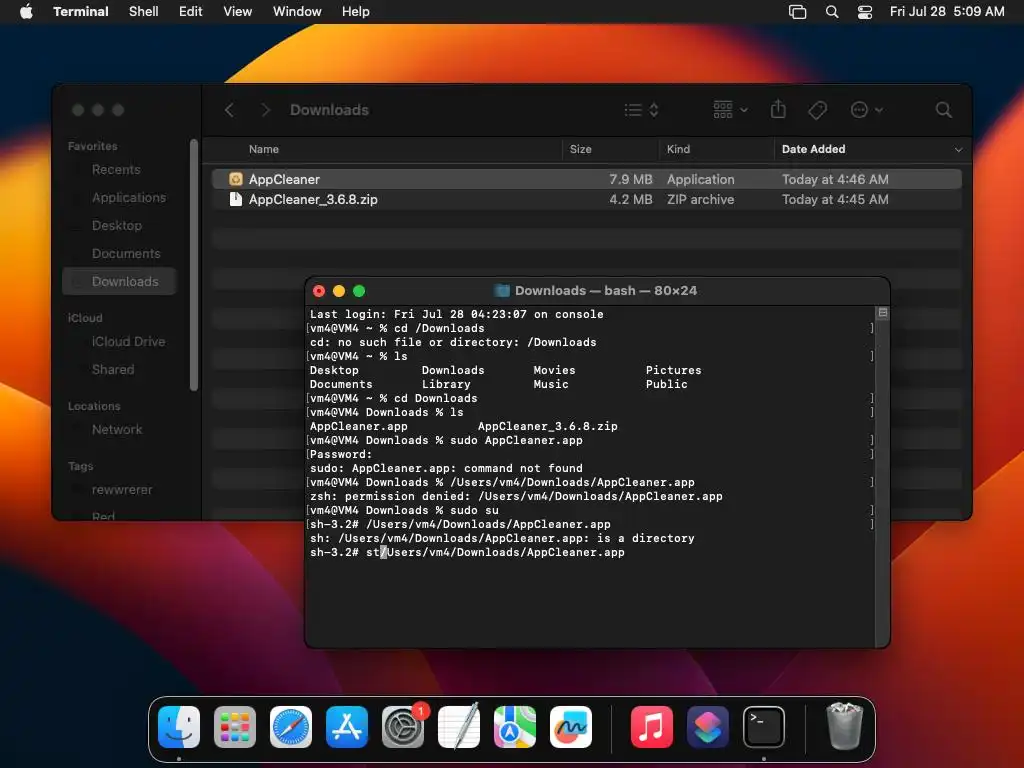Open System Settings in the Dock
This screenshot has width=1024, height=768.
(x=403, y=727)
